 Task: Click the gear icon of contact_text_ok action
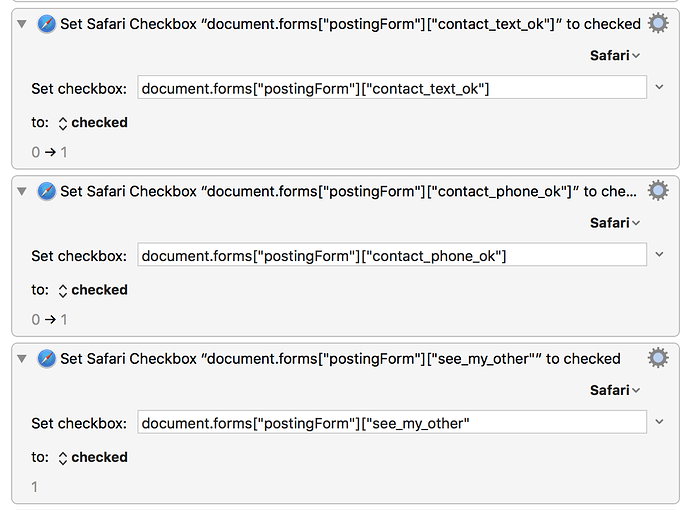[658, 23]
